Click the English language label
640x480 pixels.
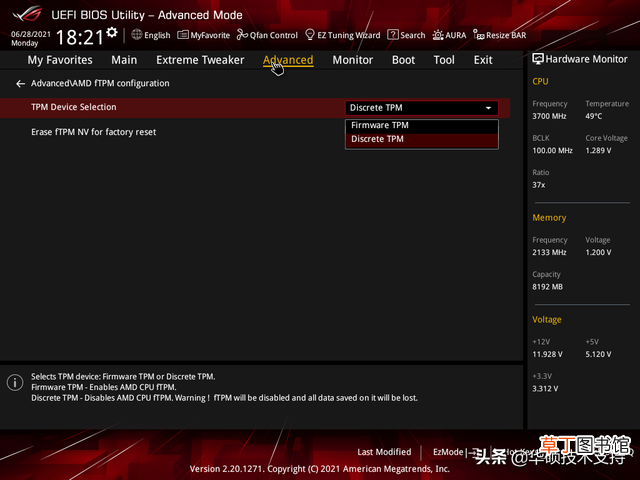(157, 35)
